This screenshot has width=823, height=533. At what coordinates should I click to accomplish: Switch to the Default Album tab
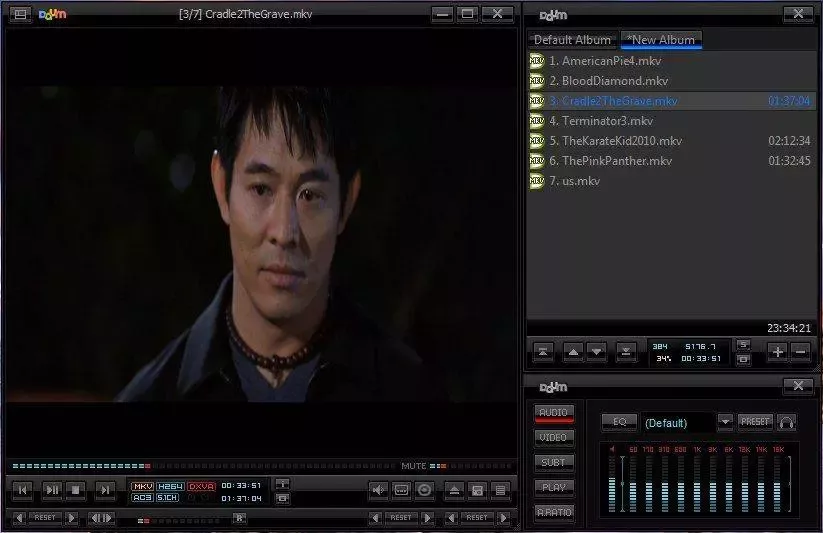tap(572, 40)
